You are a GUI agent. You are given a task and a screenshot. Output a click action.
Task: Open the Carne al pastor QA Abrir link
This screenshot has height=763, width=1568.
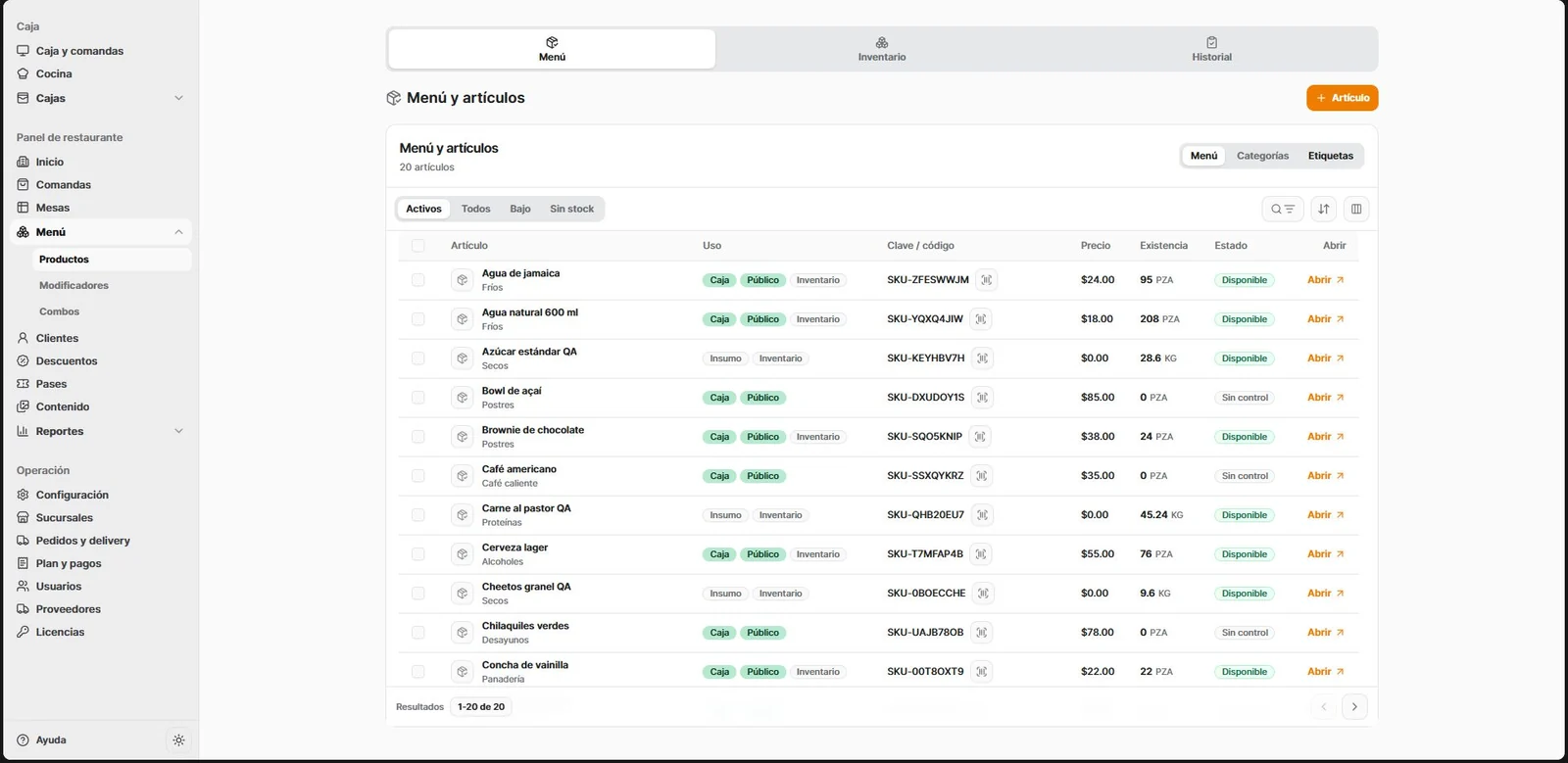[1325, 515]
